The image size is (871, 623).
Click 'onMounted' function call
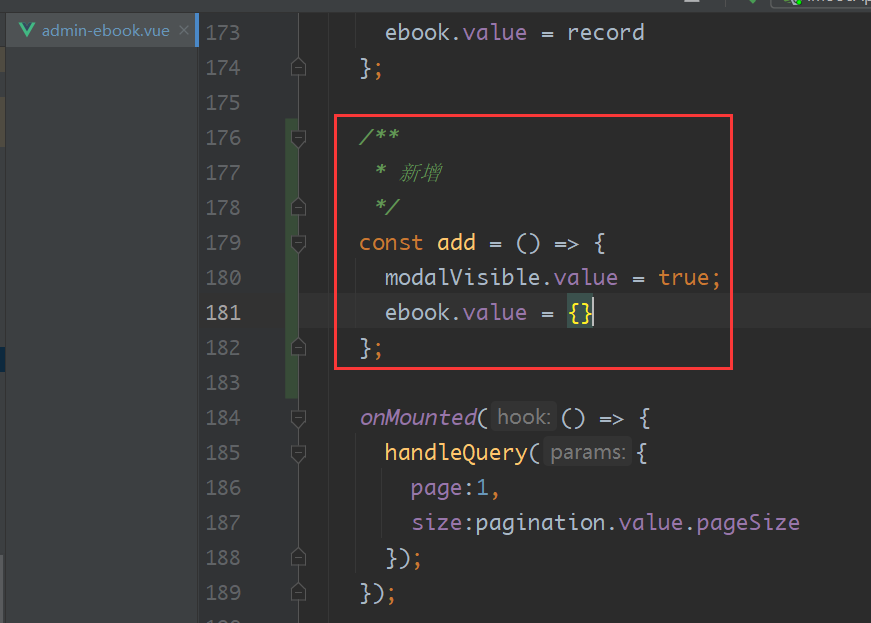coord(418,418)
